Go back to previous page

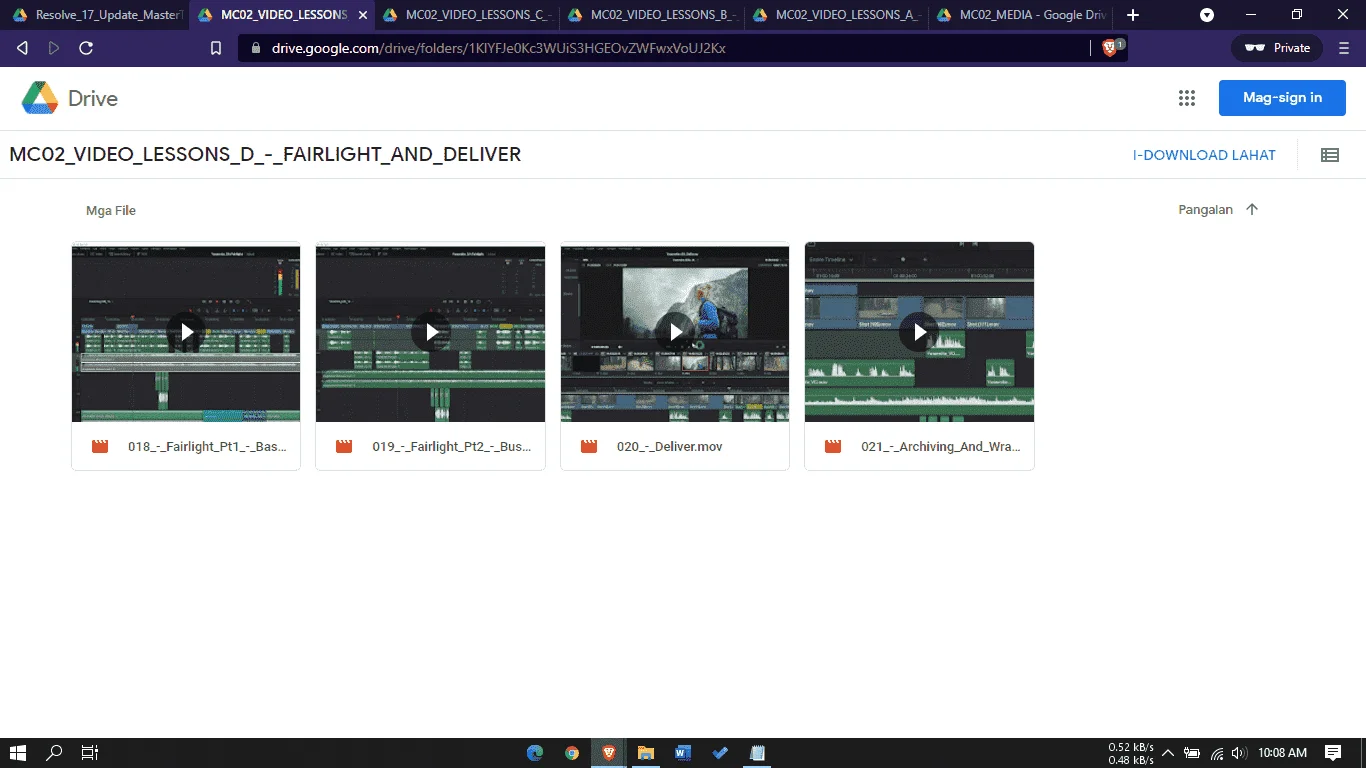click(22, 48)
